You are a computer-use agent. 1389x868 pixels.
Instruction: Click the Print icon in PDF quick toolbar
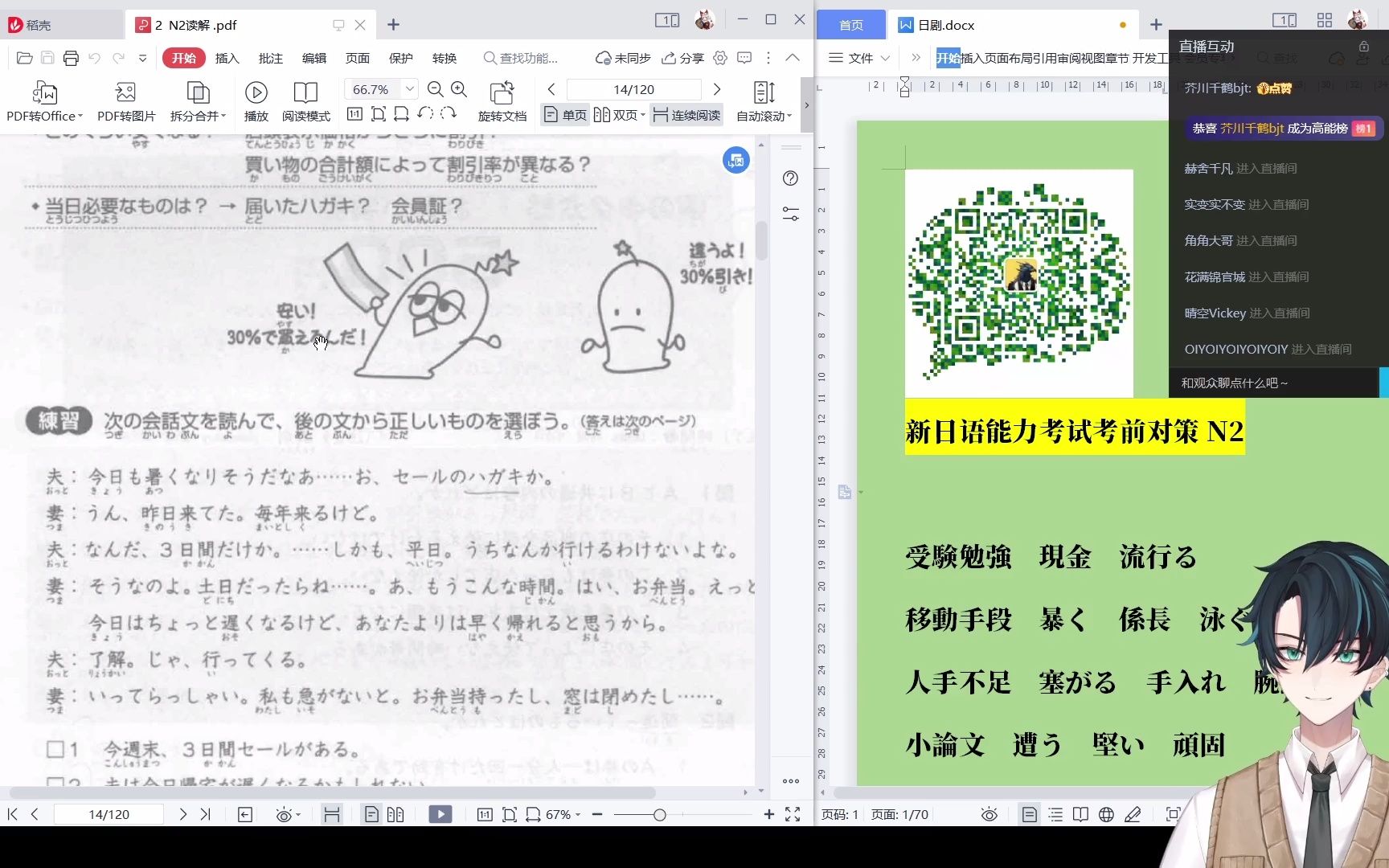click(x=71, y=58)
